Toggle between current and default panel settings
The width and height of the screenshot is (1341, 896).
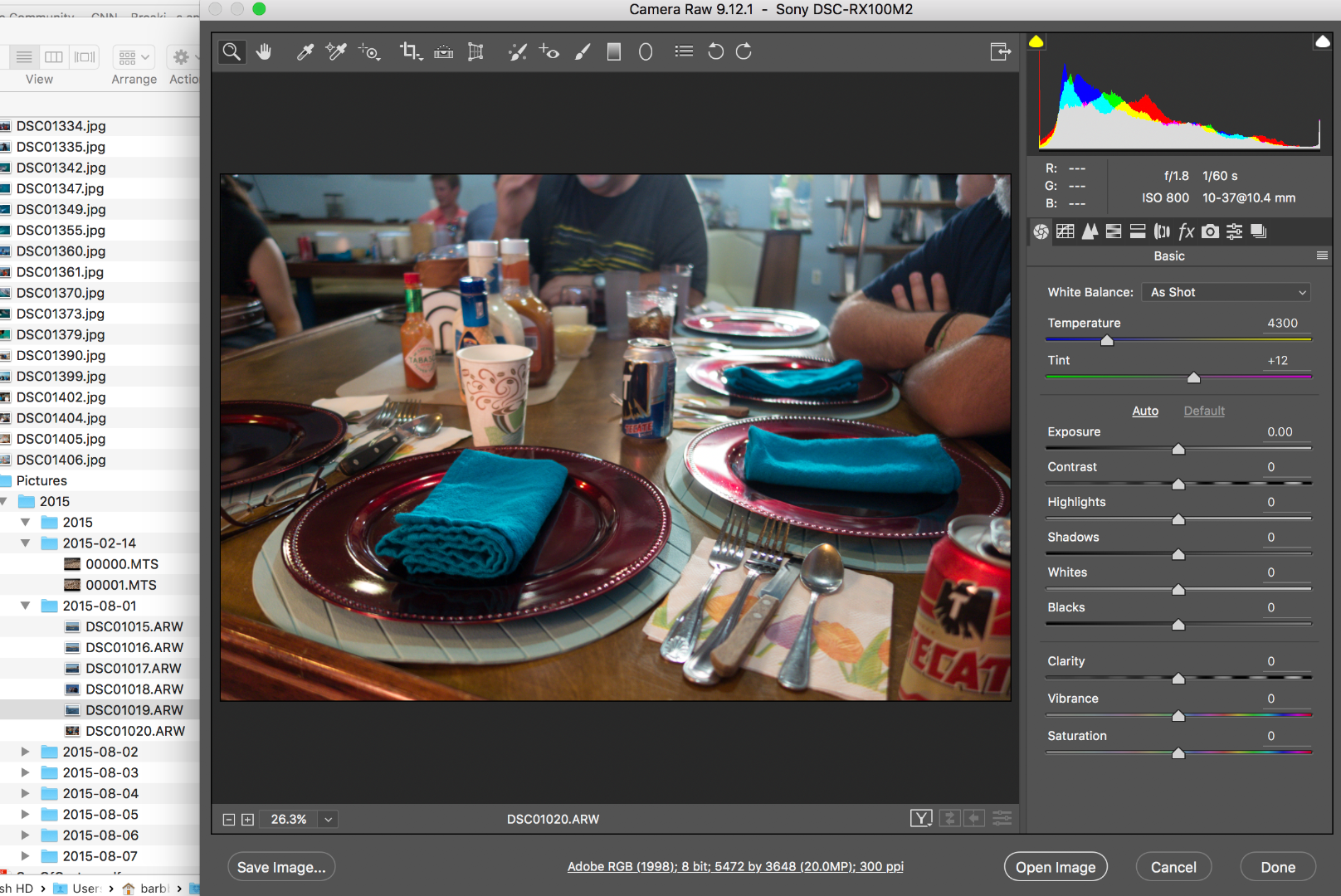pyautogui.click(x=1002, y=819)
